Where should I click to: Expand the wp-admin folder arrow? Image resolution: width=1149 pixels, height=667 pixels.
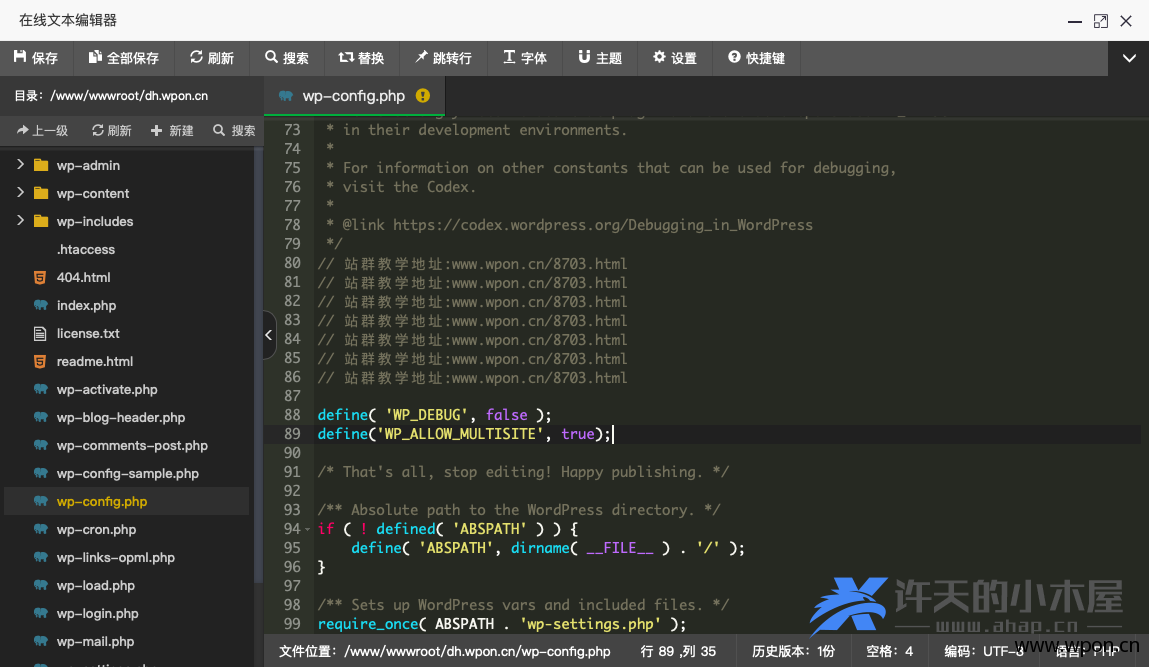click(x=20, y=165)
